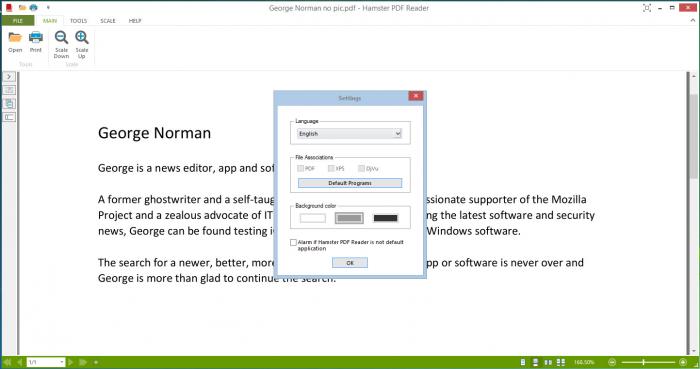Click the Scale Up magnifier icon

[82, 37]
